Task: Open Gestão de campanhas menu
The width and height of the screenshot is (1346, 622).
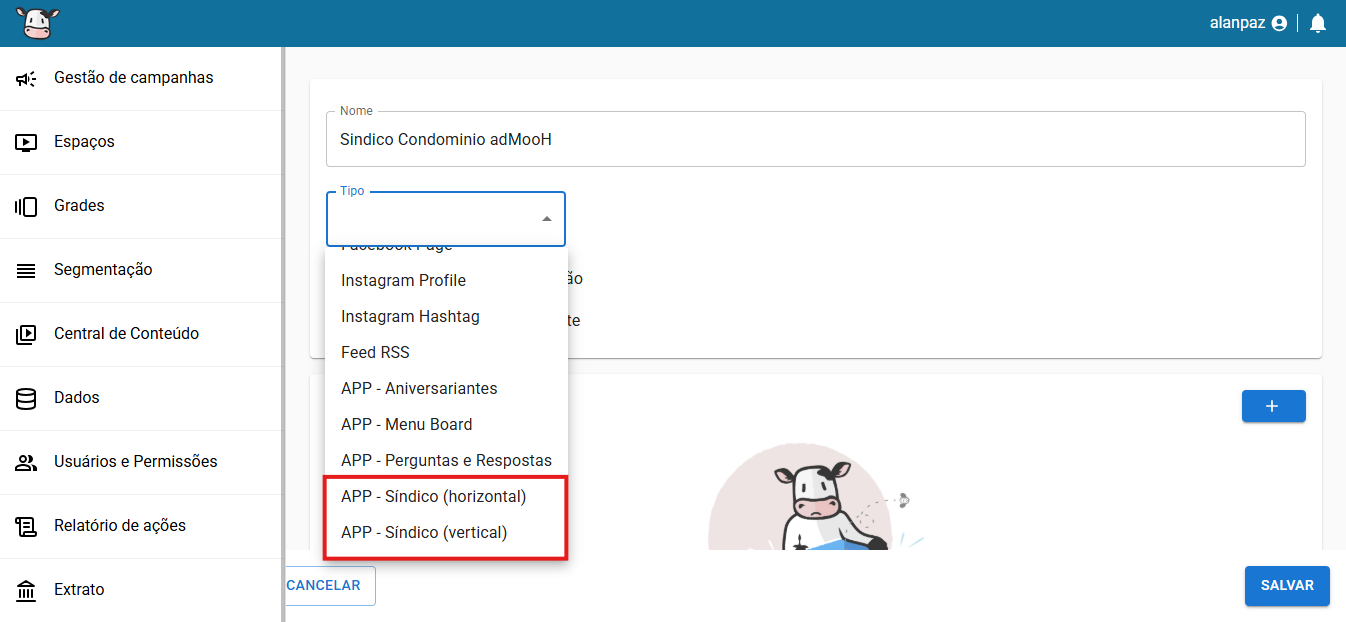Action: tap(140, 78)
